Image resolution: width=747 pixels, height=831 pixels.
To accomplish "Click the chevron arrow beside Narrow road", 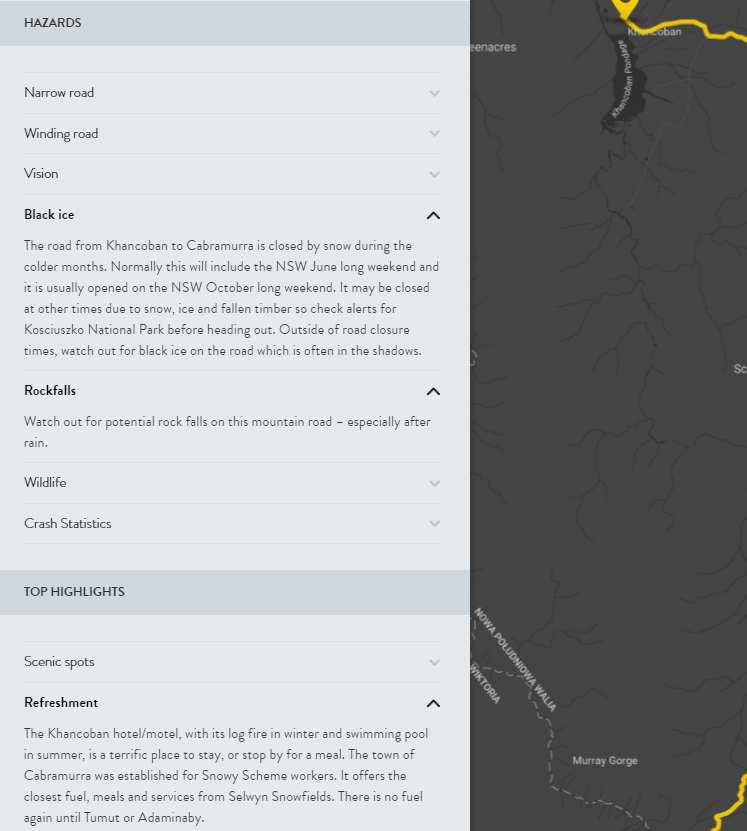I will click(433, 93).
